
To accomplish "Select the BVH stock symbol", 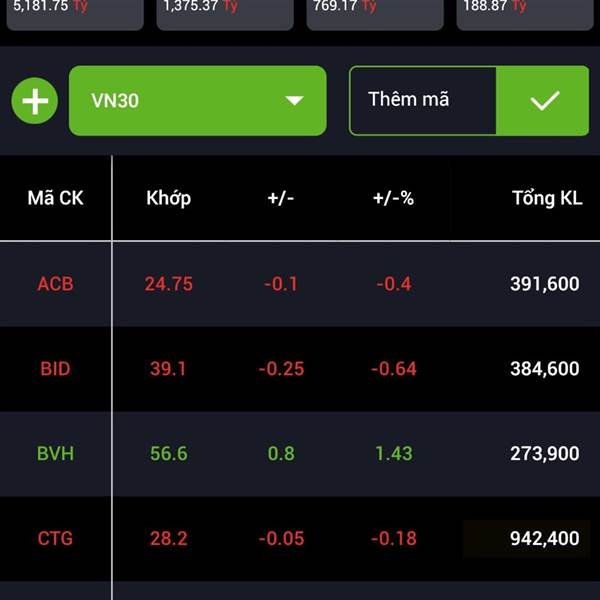I will click(55, 454).
